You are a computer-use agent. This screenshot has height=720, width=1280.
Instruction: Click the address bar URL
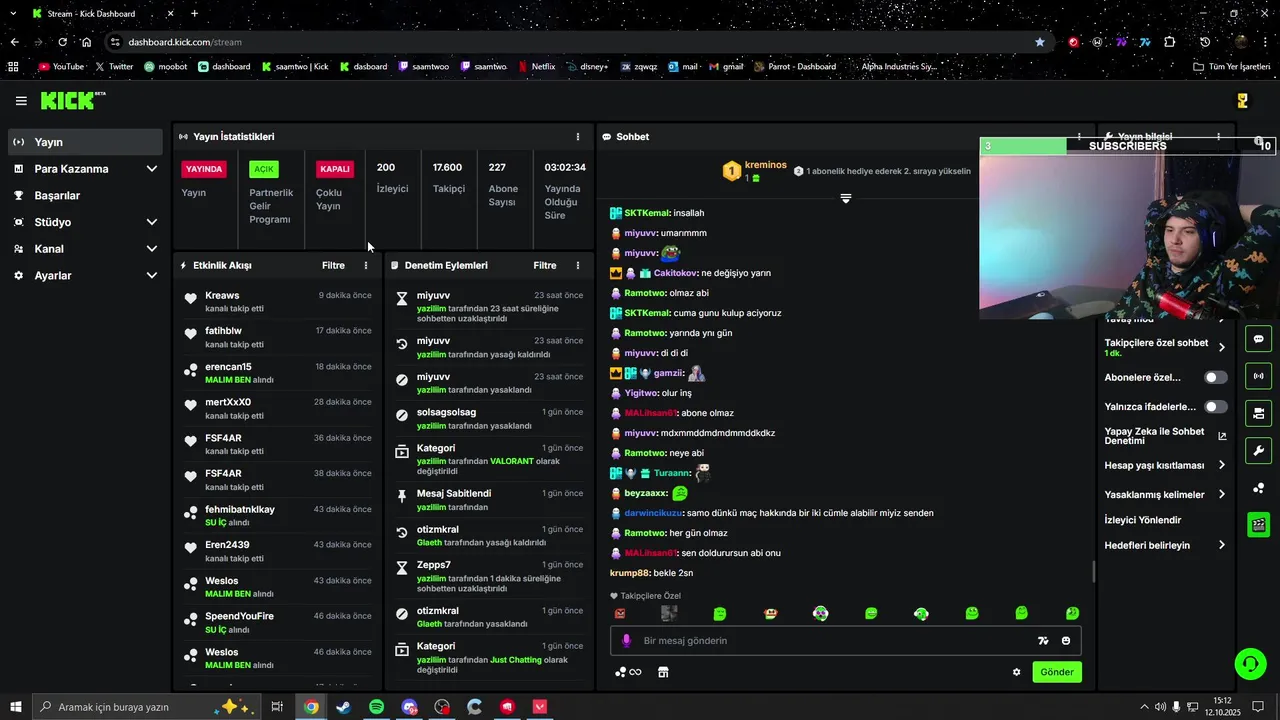[185, 42]
